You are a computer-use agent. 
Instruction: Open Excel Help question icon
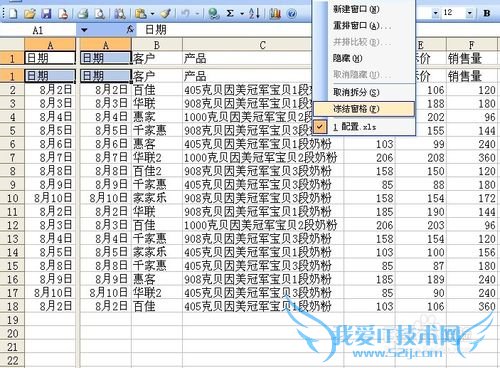292,14
